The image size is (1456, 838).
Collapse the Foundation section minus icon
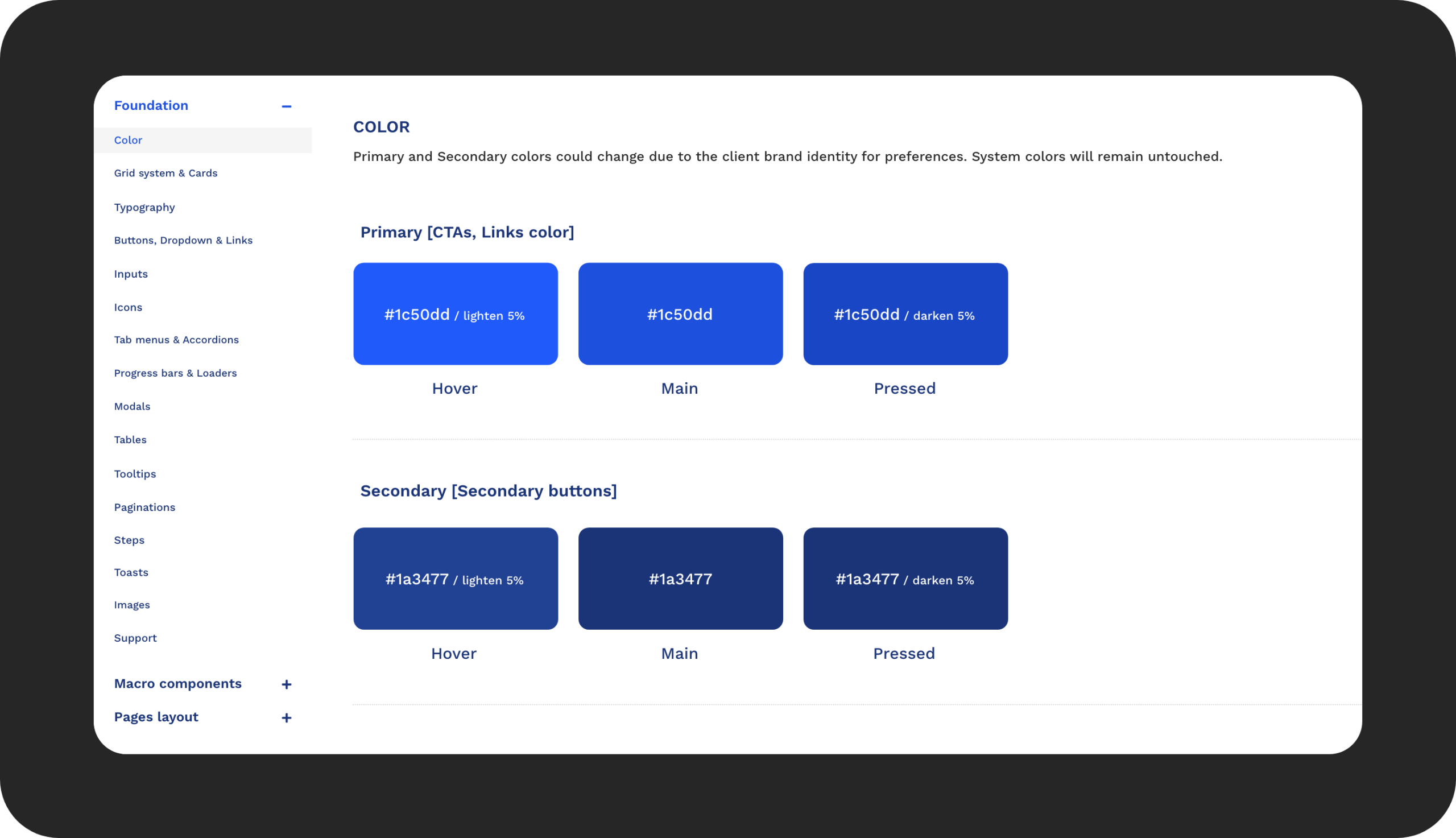287,106
